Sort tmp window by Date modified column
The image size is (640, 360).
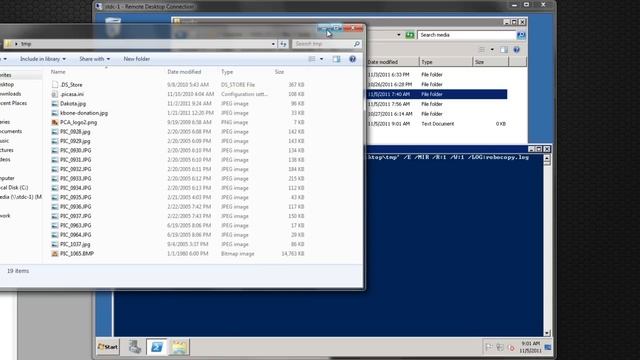[184, 72]
